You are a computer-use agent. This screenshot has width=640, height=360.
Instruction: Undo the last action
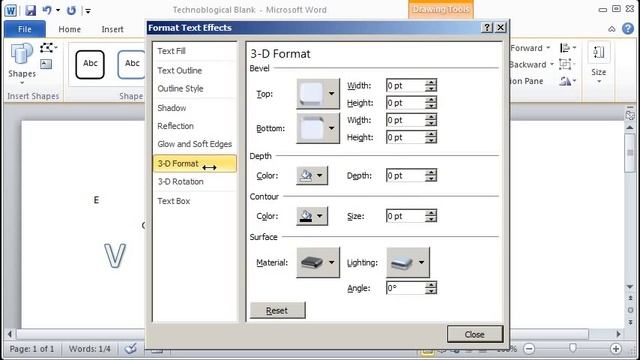(x=47, y=10)
